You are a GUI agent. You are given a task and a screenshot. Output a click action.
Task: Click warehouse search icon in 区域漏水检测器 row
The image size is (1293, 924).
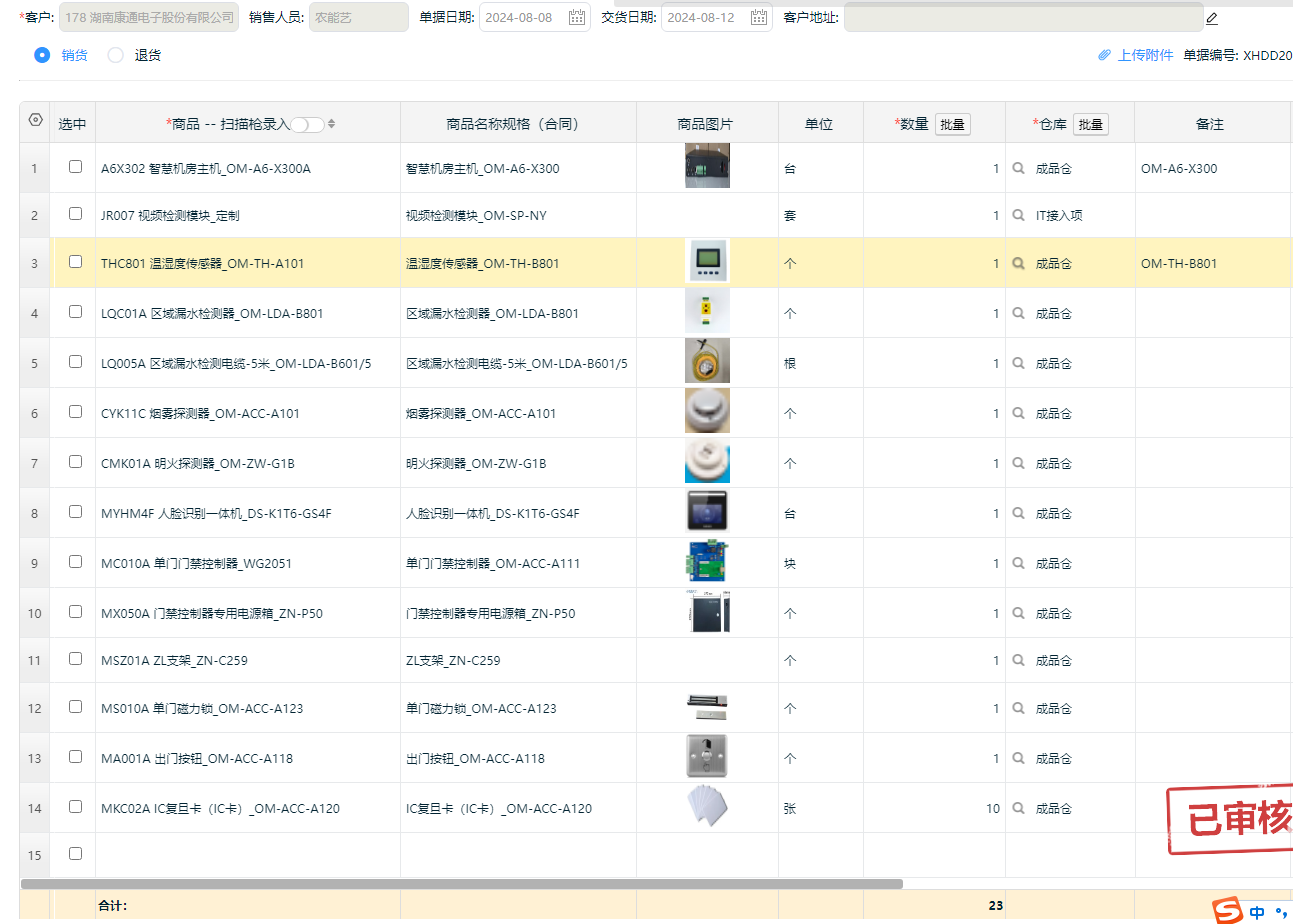[x=1019, y=313]
